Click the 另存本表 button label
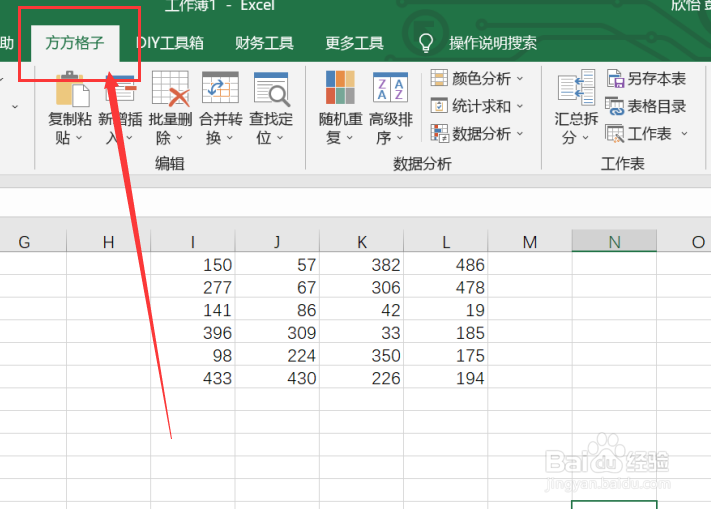This screenshot has width=711, height=509. (x=657, y=78)
